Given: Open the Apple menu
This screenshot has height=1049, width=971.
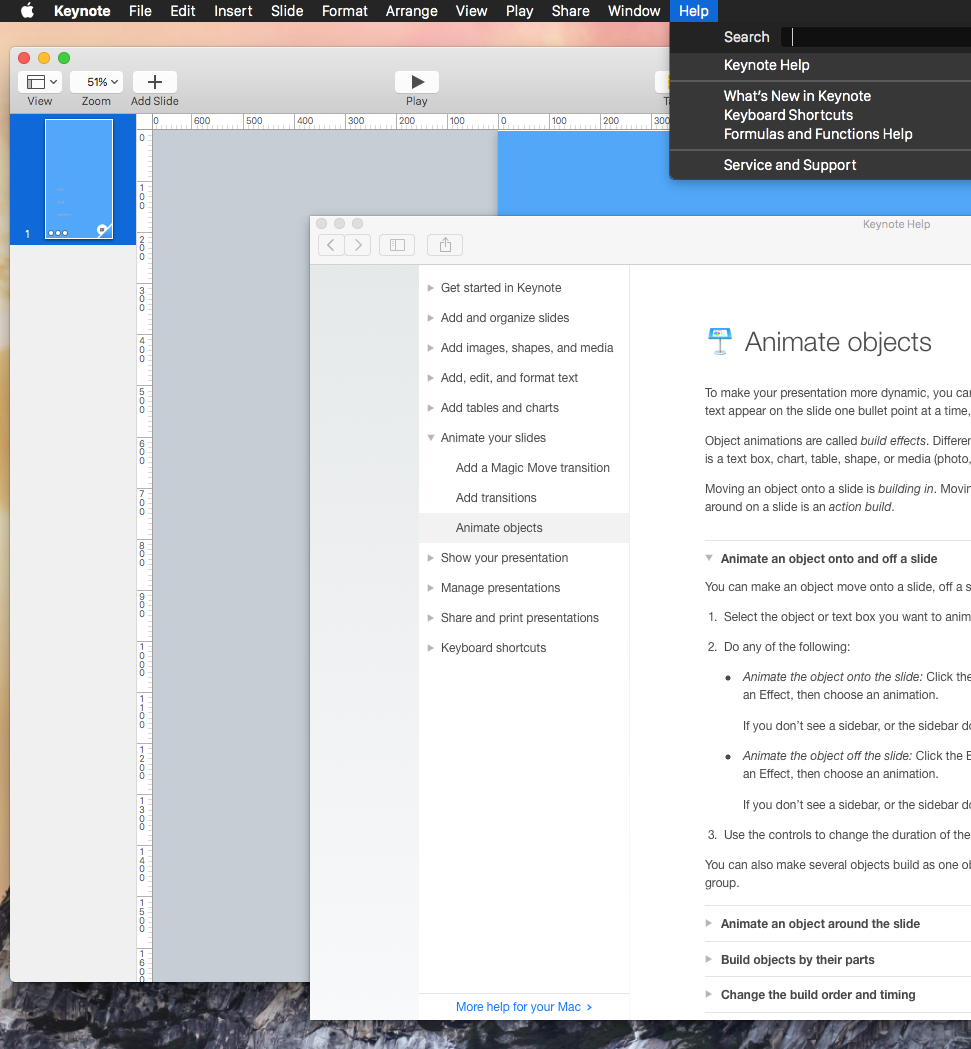Looking at the screenshot, I should coord(27,11).
